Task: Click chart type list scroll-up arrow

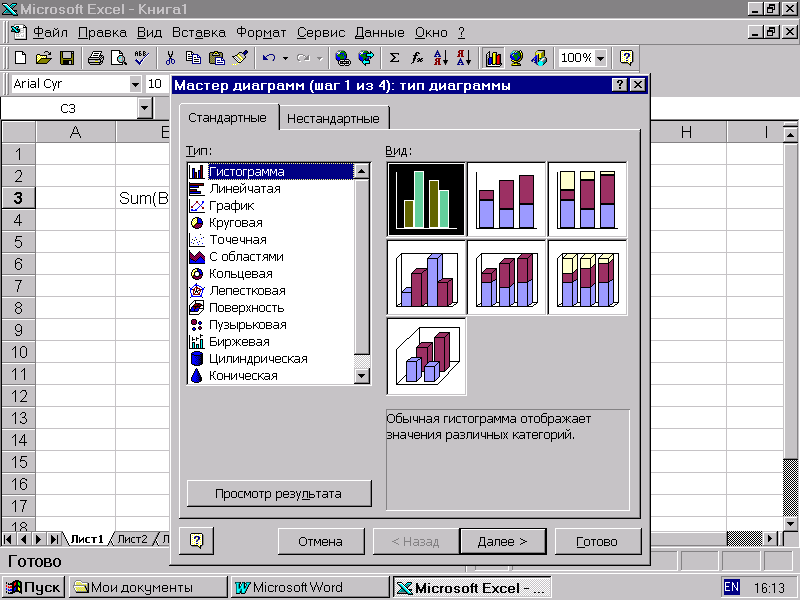Action: pos(362,171)
